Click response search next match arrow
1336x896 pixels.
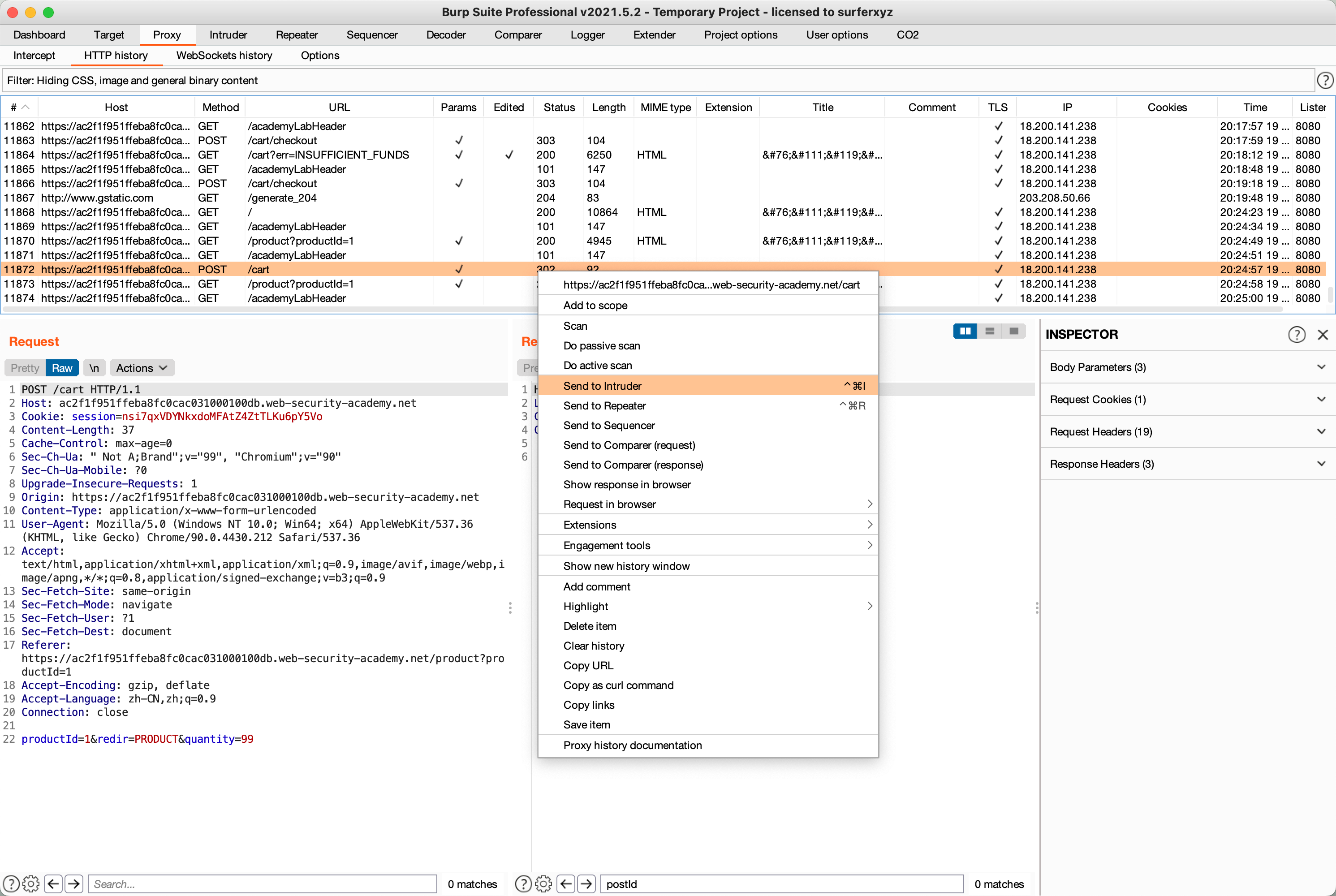click(x=586, y=883)
